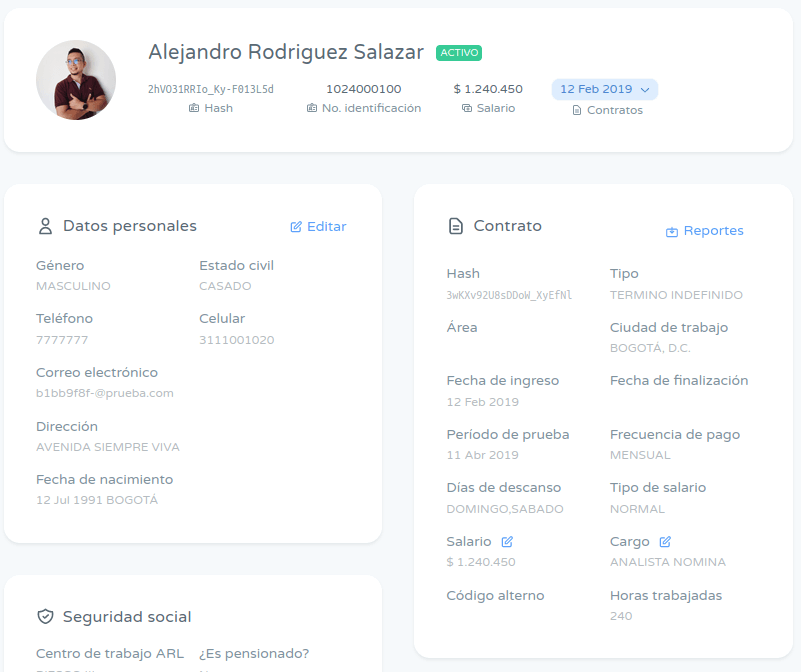801x672 pixels.
Task: Click the email b1bb9f8f-@prueba.com
Action: [105, 393]
